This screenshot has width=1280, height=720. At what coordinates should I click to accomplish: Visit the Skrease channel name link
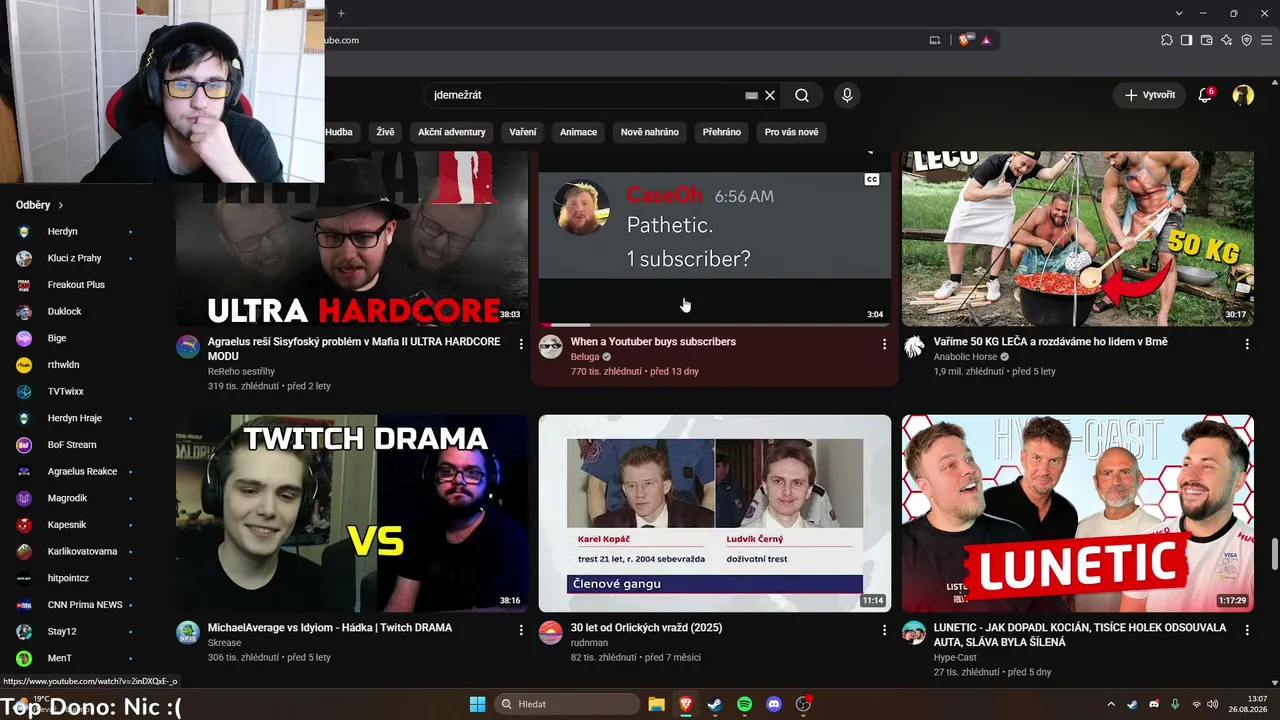tap(225, 643)
